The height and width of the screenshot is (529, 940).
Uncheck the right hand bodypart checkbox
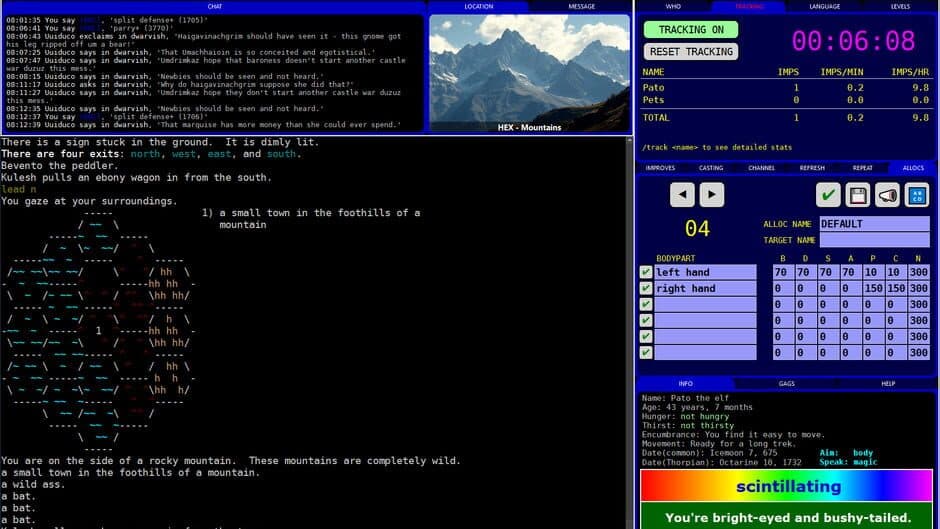coord(646,288)
